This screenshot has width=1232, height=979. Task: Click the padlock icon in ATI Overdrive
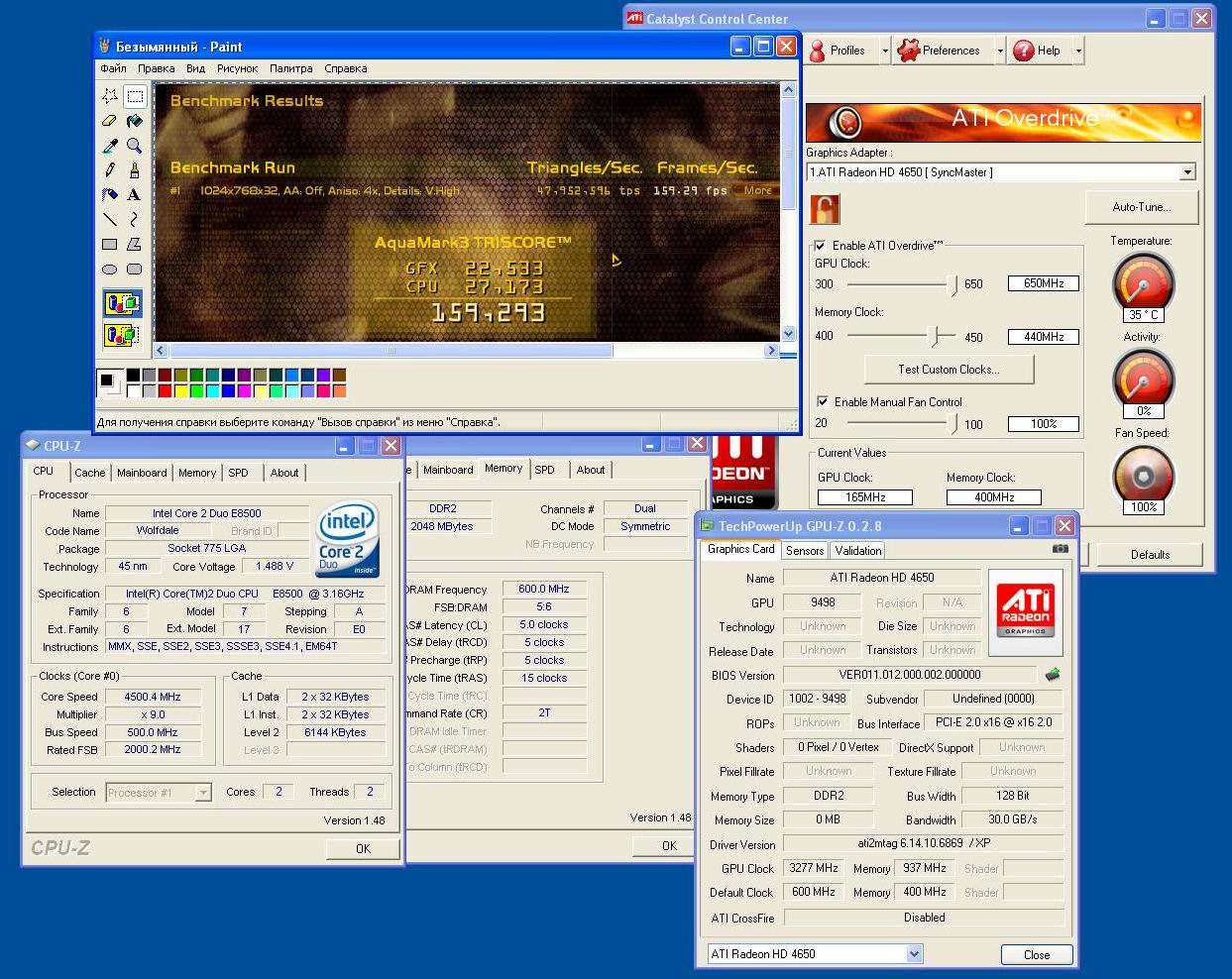825,209
